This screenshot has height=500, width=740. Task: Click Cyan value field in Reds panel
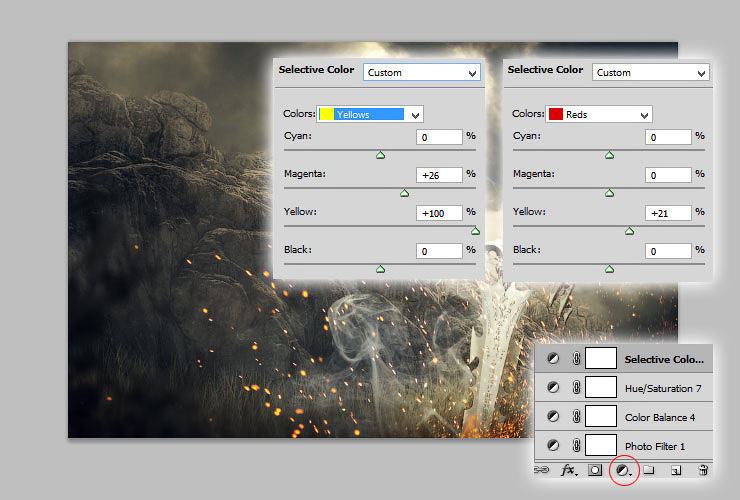668,137
